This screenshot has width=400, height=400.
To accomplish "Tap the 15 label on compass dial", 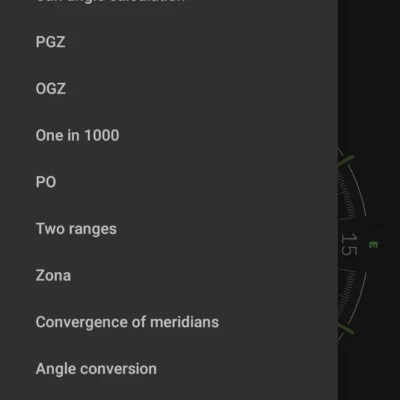I will coord(349,244).
